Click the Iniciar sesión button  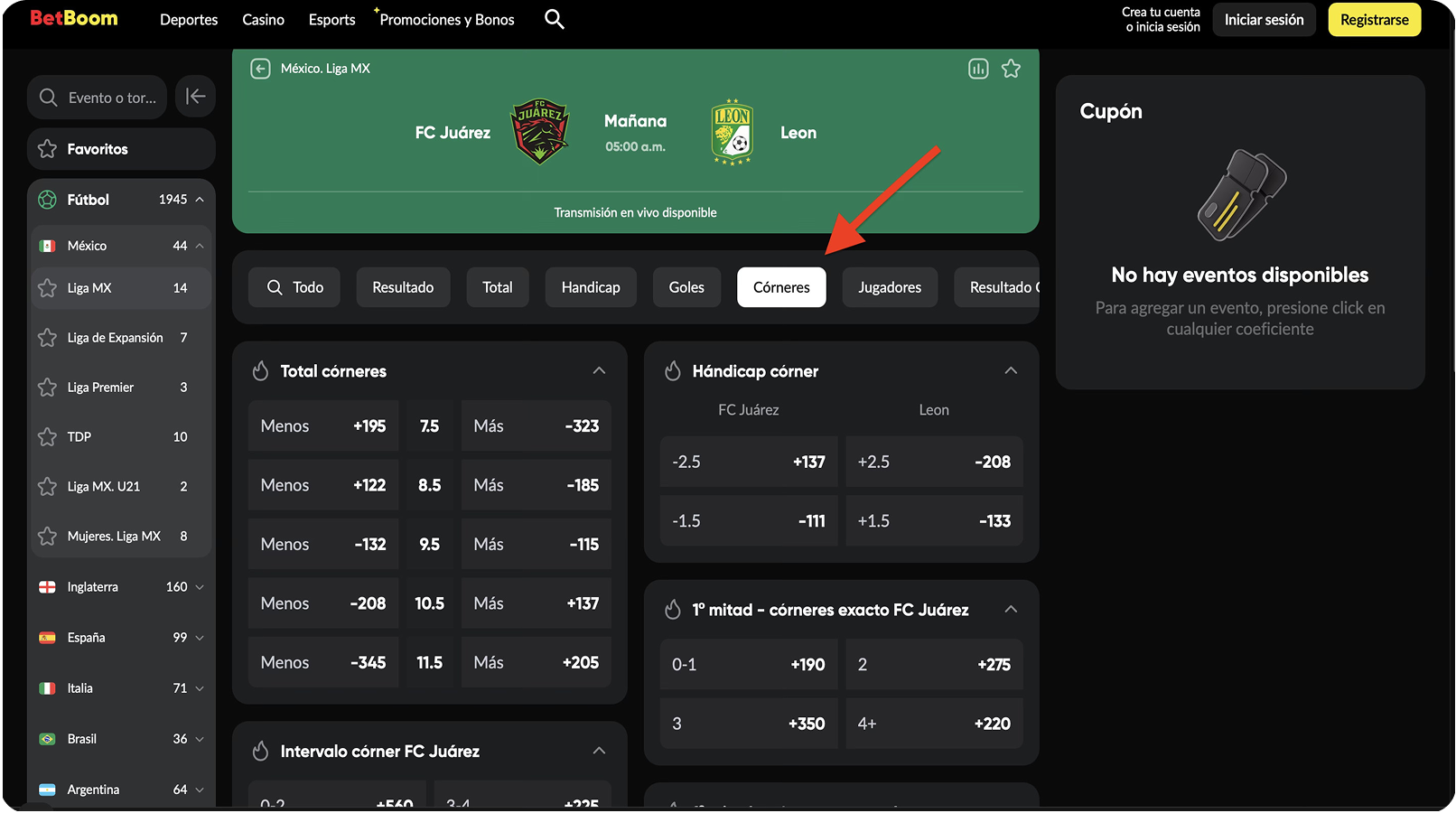click(x=1264, y=20)
